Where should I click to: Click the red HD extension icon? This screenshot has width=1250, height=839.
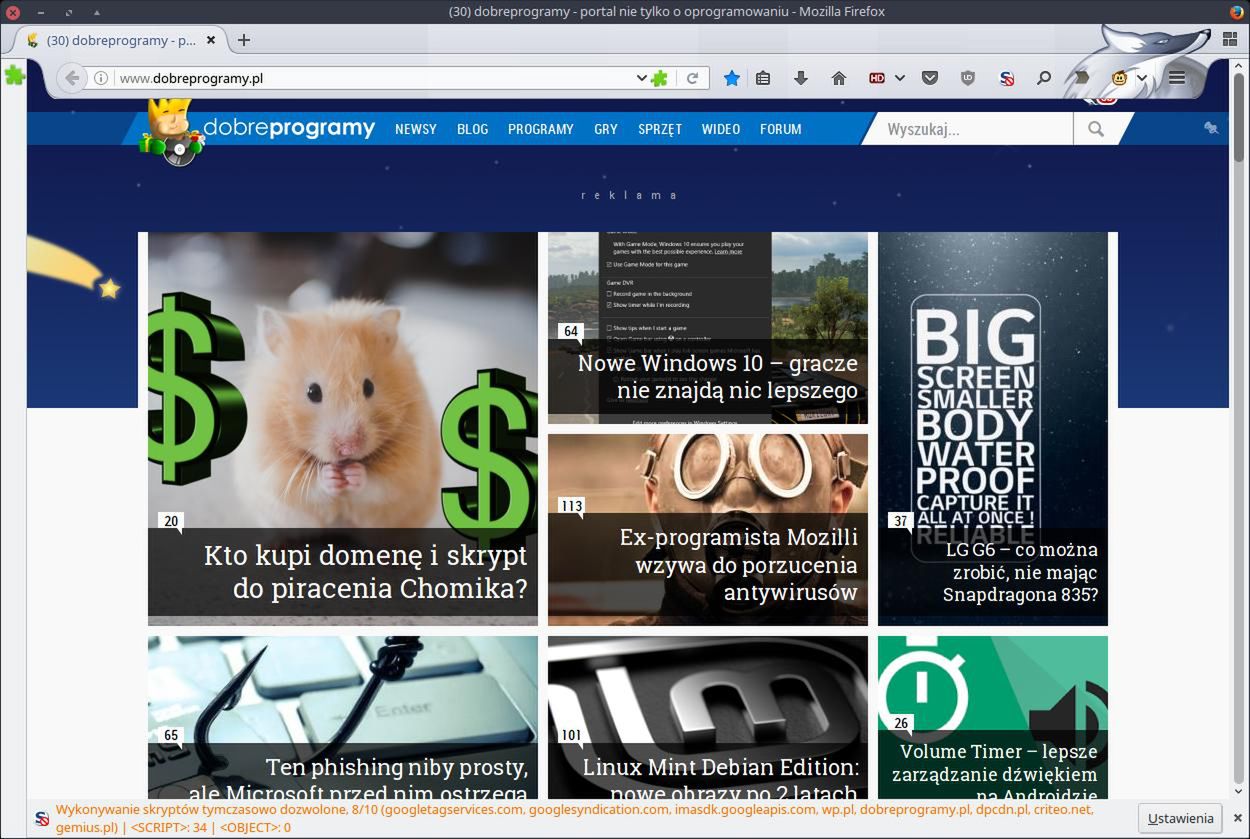click(877, 78)
